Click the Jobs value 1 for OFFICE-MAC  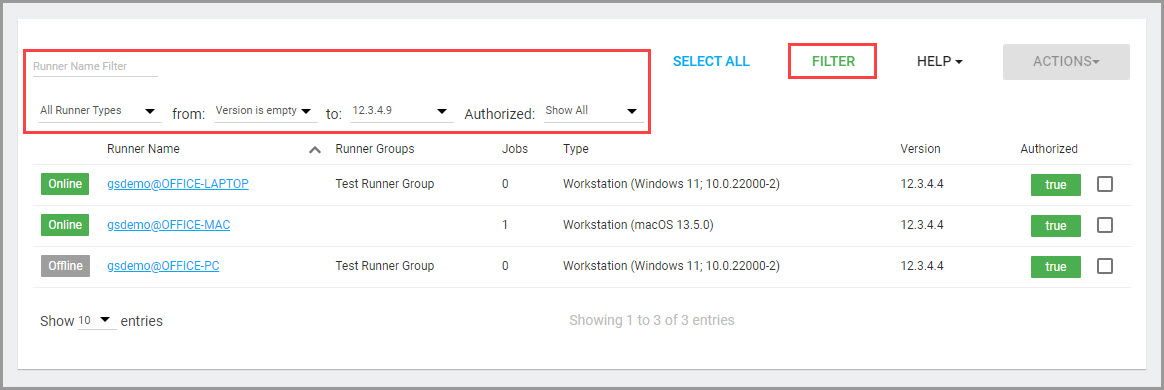pos(506,224)
